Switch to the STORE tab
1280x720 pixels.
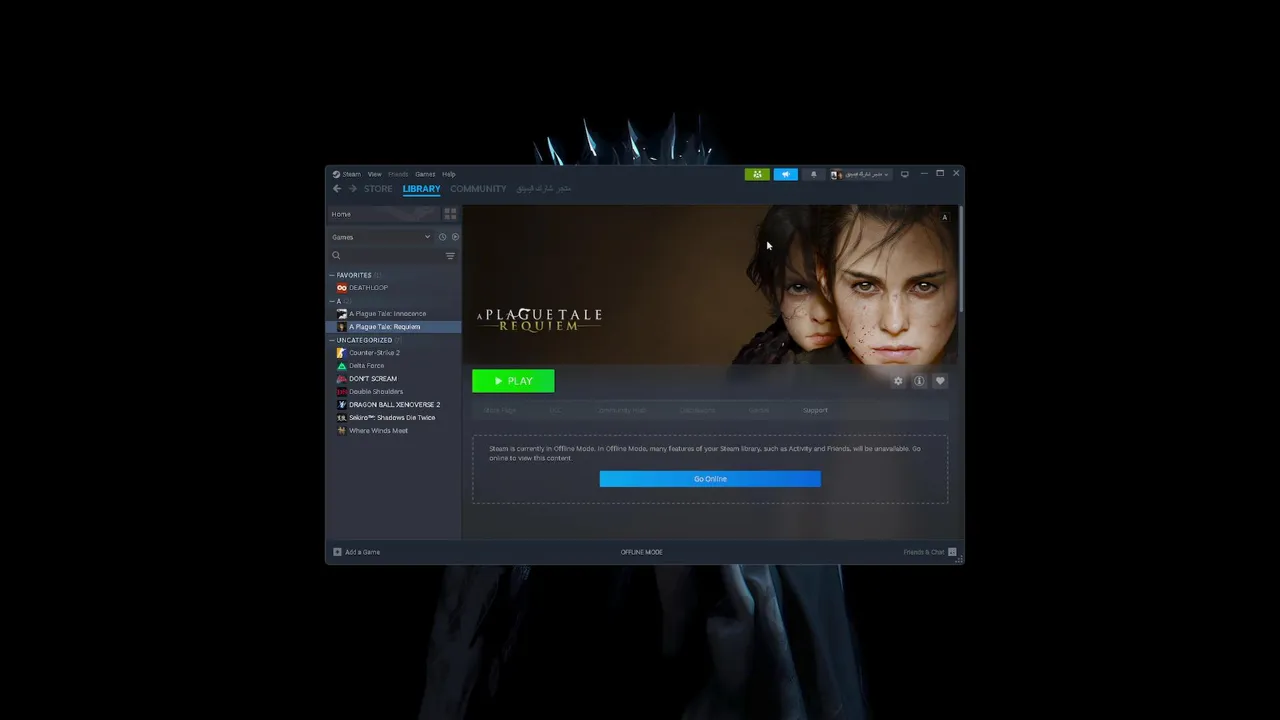pyautogui.click(x=378, y=189)
